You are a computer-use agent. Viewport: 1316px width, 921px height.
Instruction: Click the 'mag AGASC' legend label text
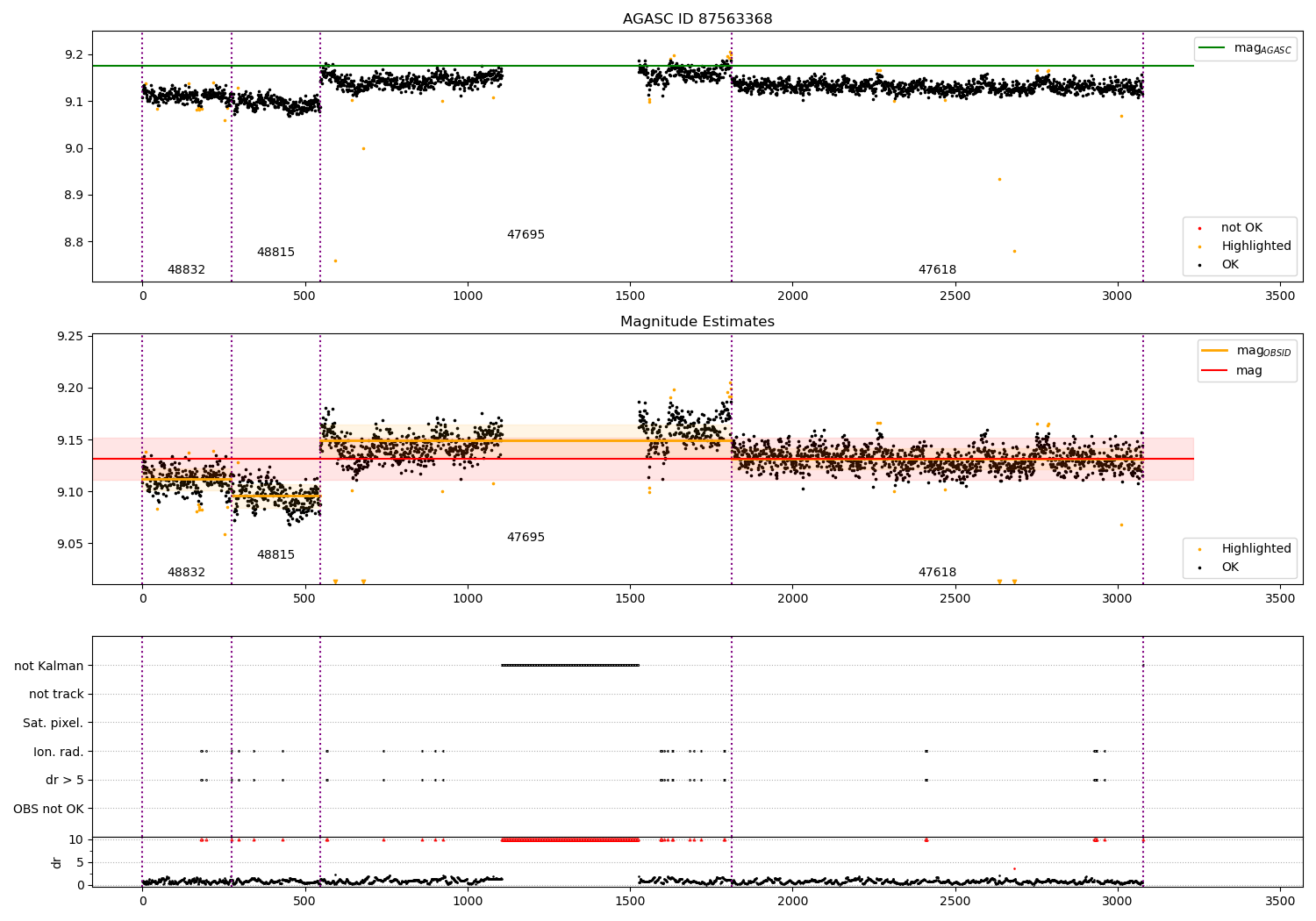1262,48
